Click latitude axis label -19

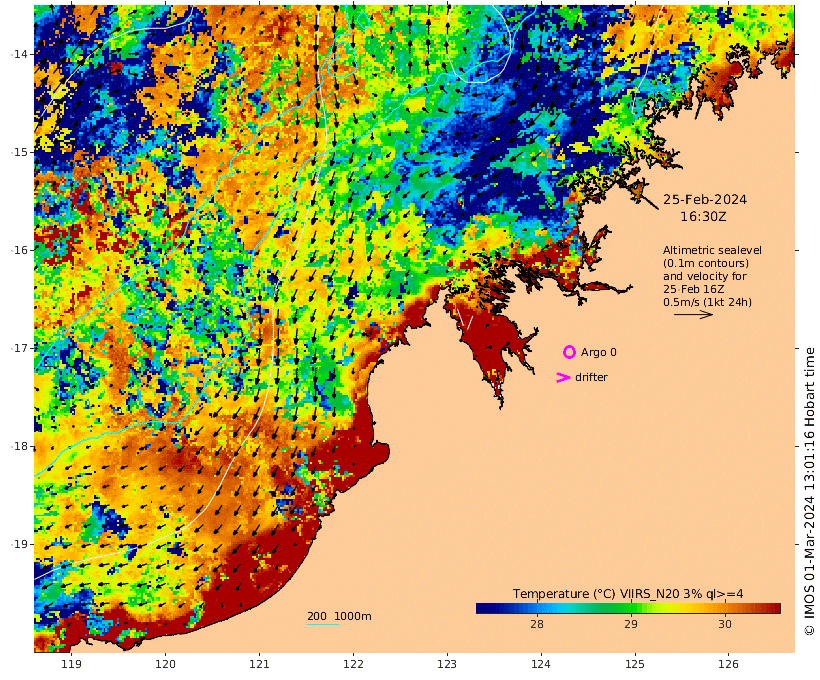19,544
